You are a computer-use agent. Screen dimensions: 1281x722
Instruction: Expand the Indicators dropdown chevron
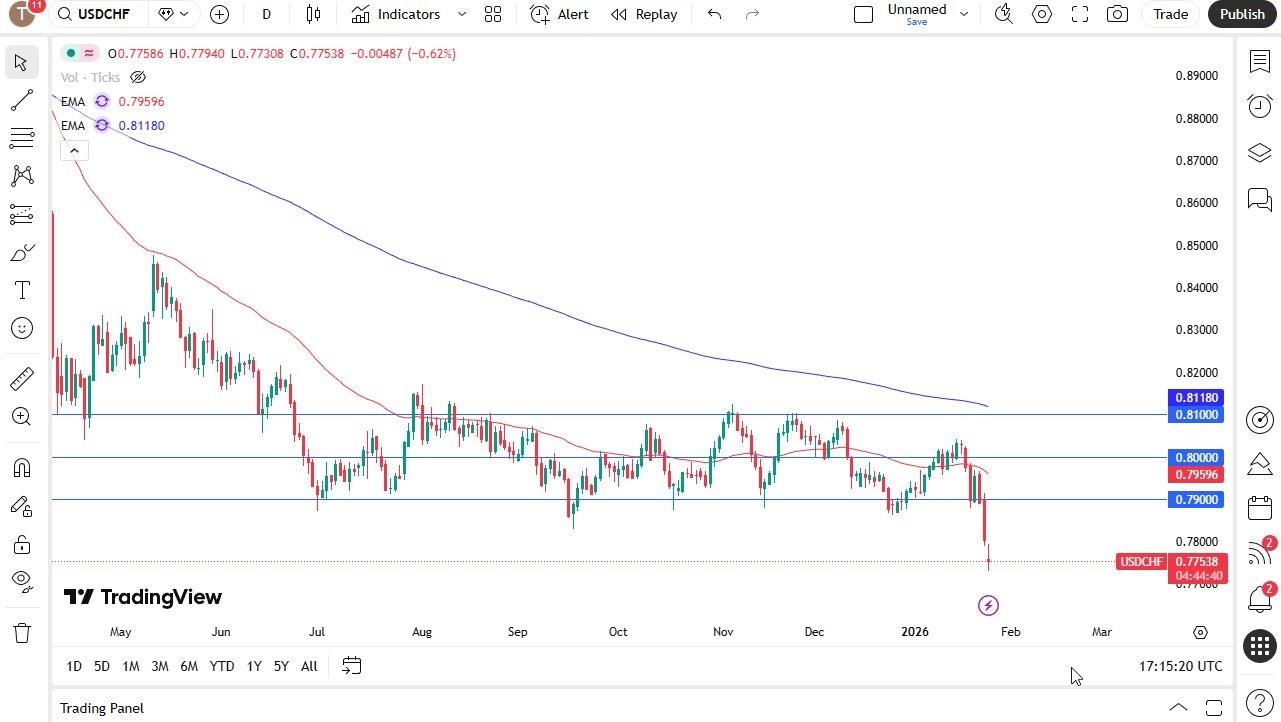[x=460, y=14]
